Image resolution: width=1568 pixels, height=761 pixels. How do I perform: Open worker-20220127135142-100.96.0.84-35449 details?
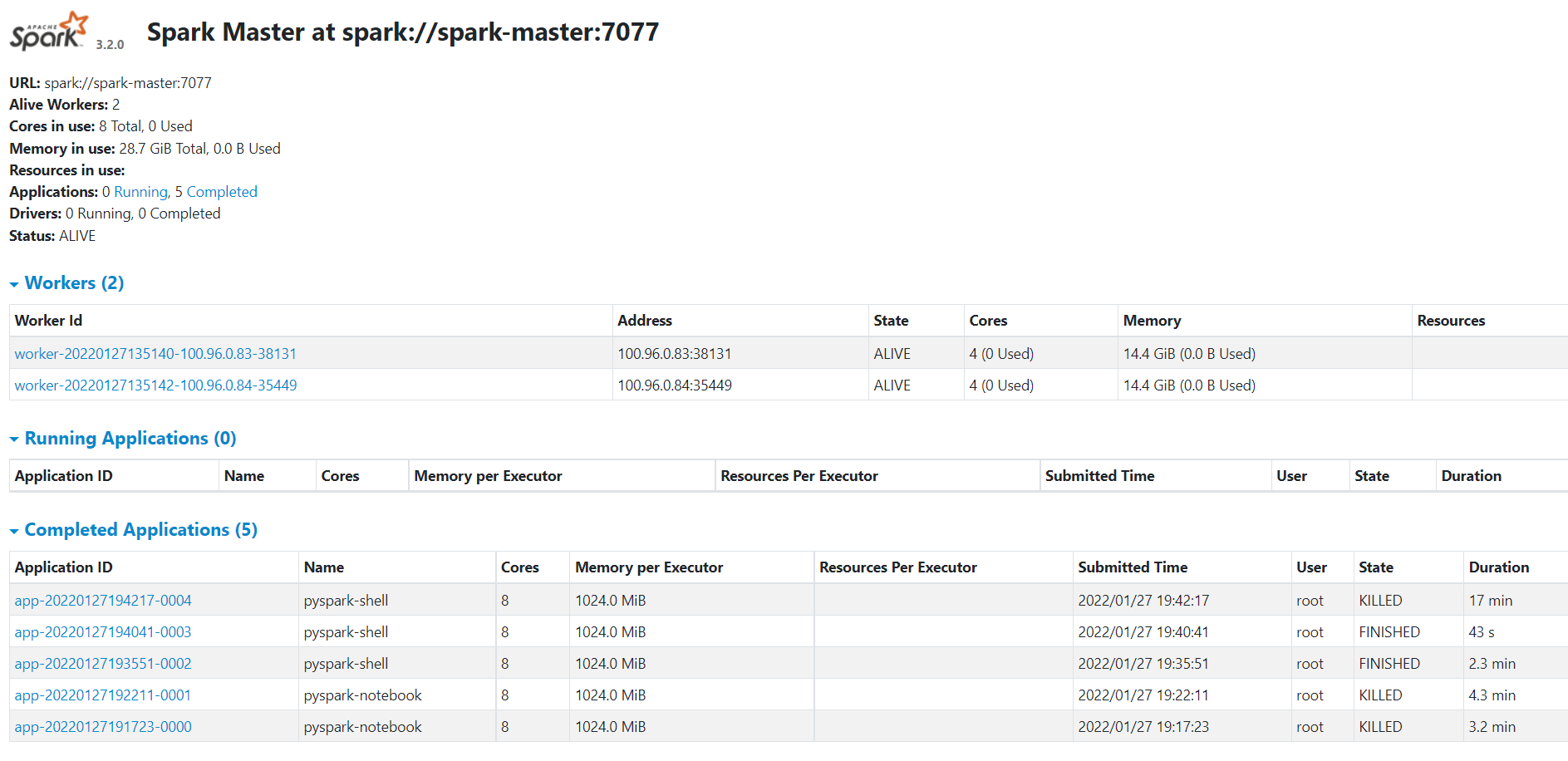(x=155, y=385)
